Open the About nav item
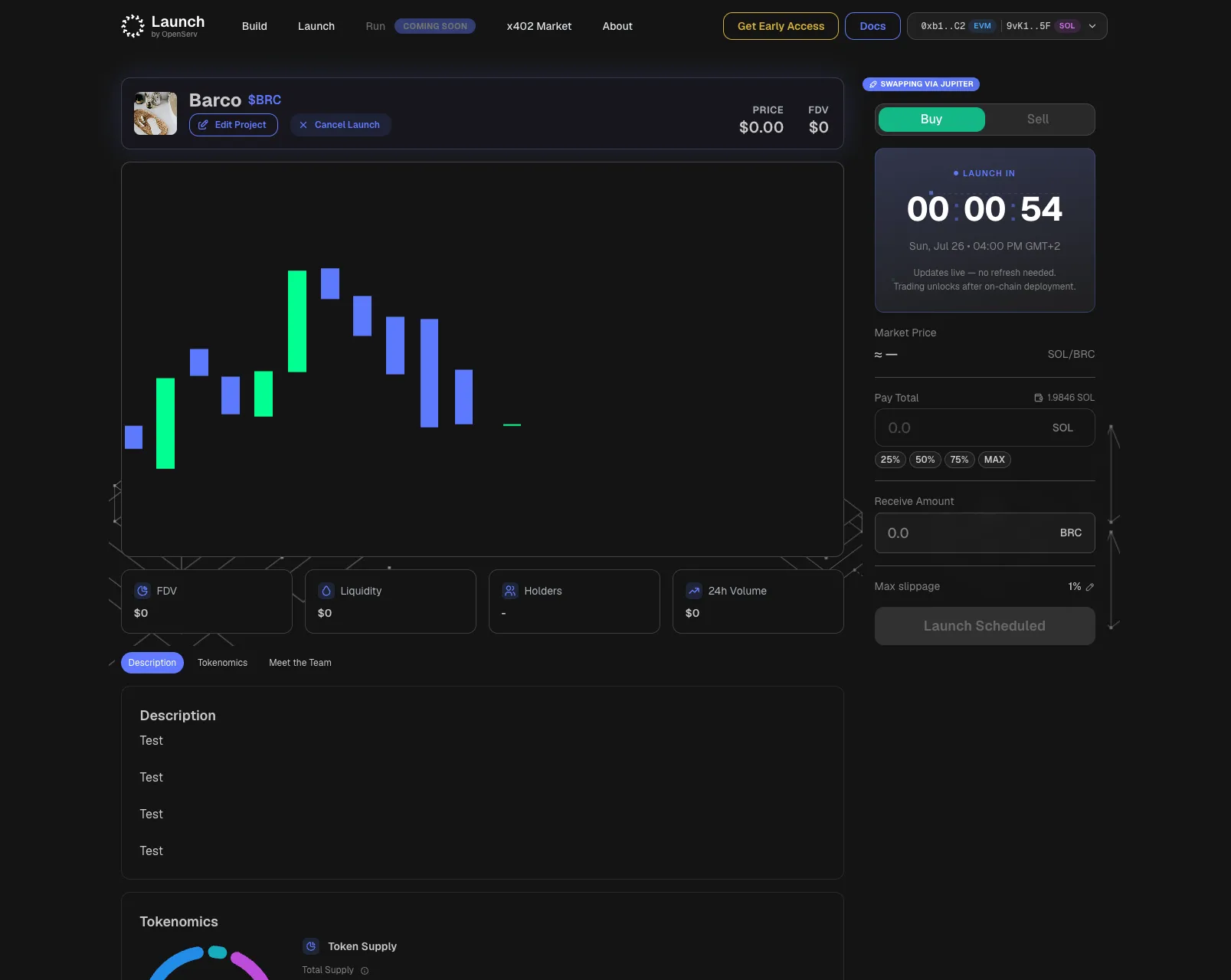 point(617,26)
